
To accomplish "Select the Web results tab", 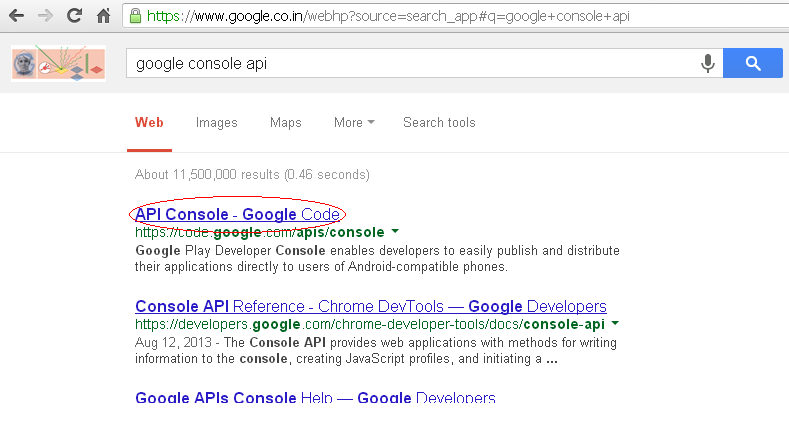I will 149,123.
